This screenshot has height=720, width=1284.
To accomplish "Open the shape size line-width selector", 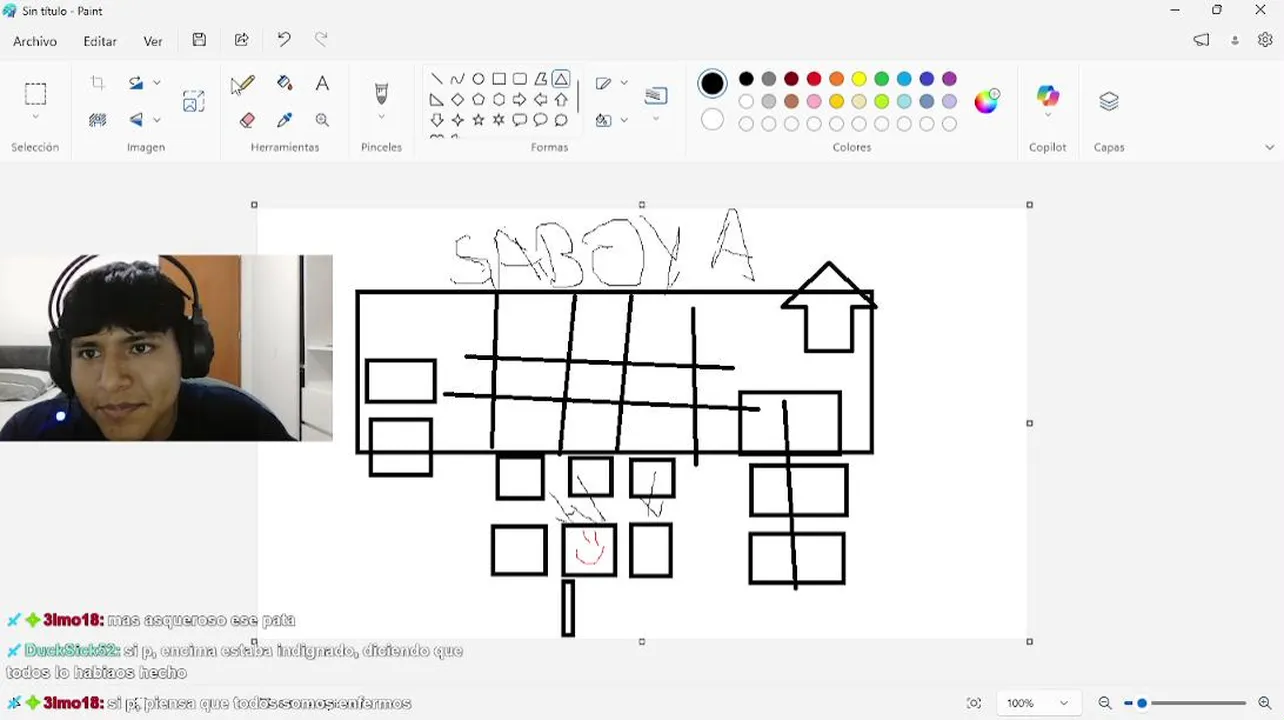I will pos(656,95).
